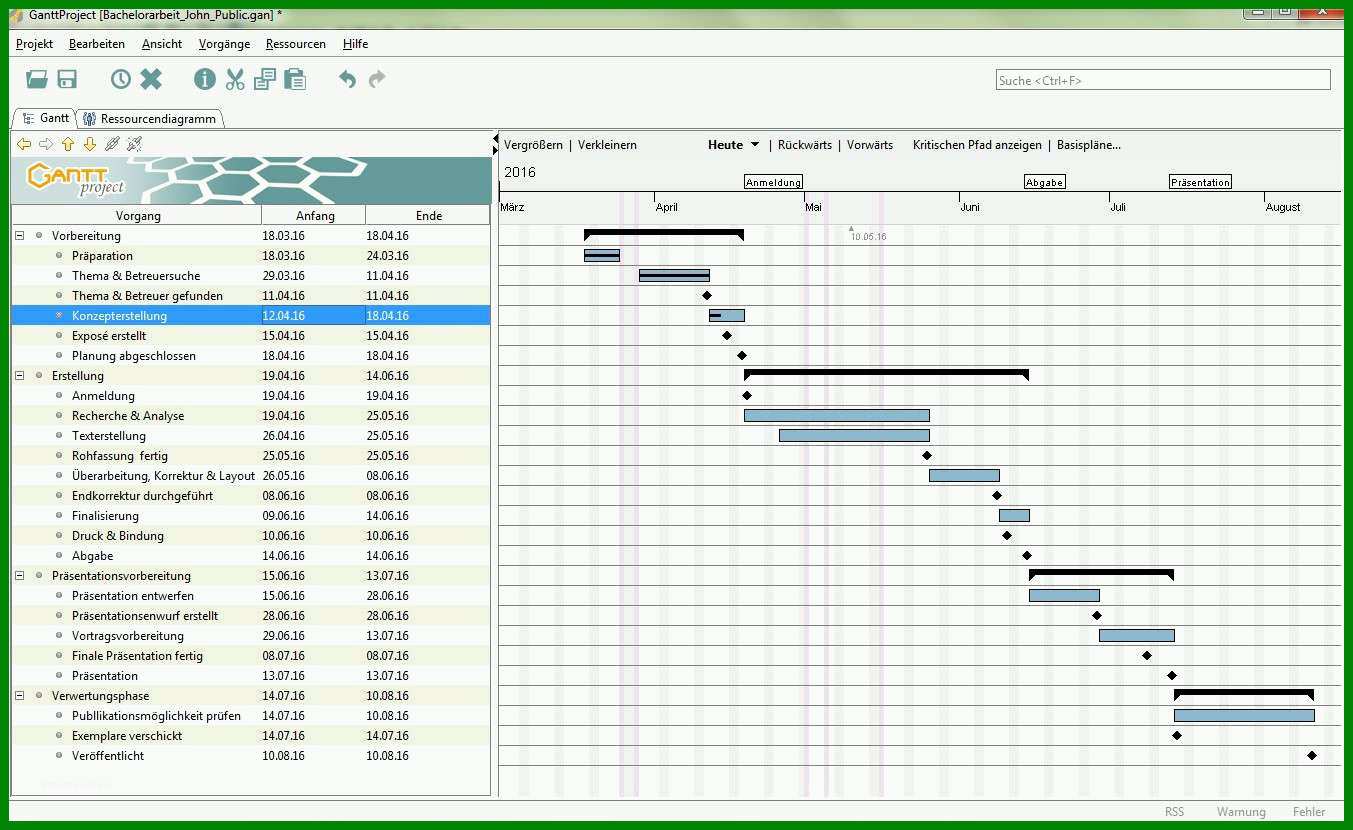
Task: Click RSS in the status bar
Action: pos(1174,812)
